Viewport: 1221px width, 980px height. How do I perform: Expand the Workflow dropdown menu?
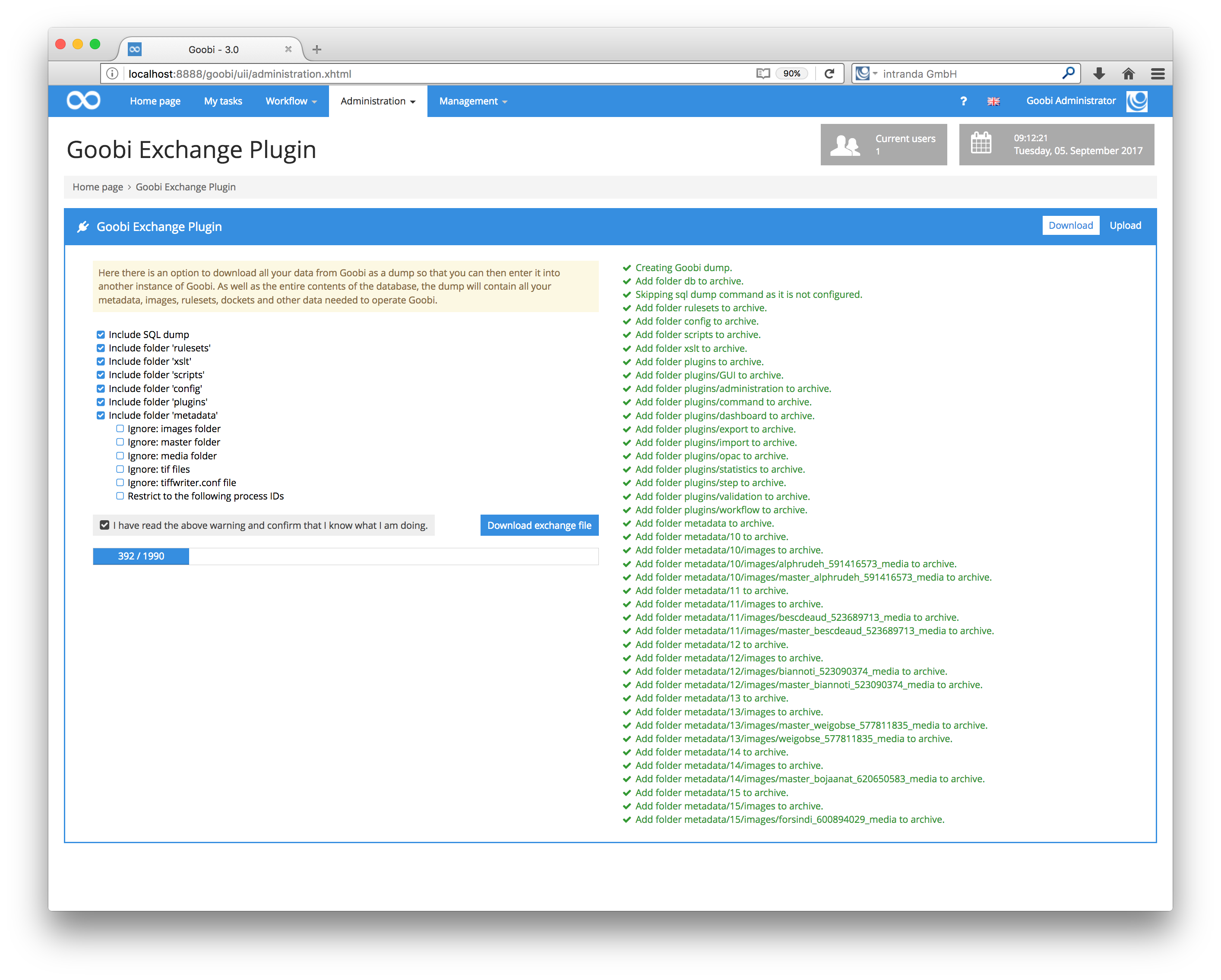tap(291, 101)
